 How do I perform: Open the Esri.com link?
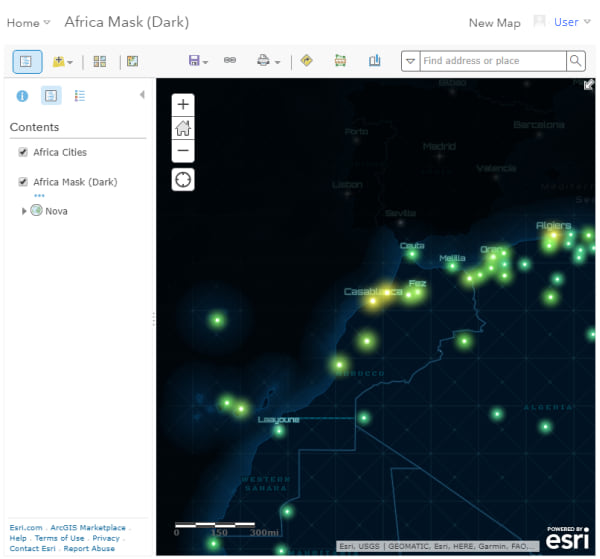point(26,528)
